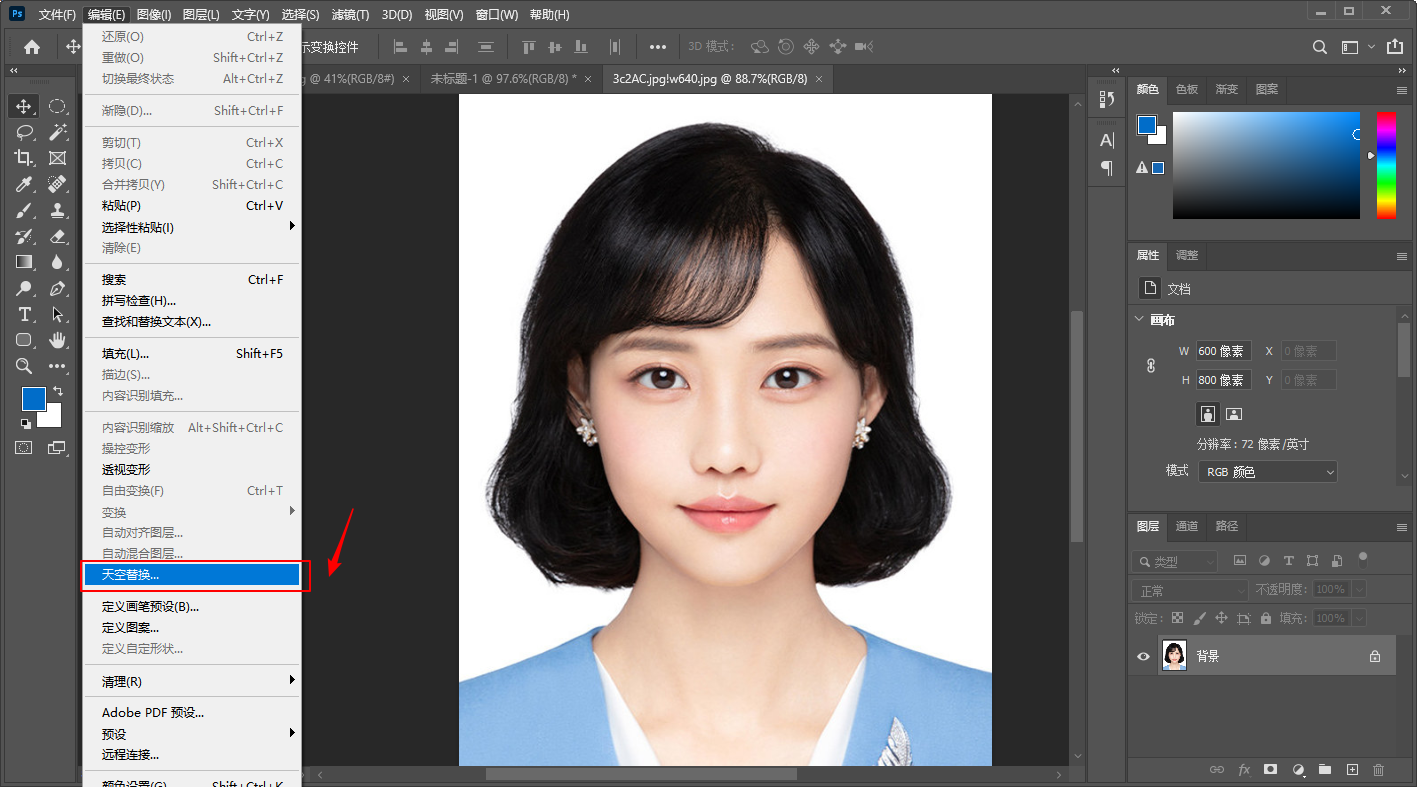Screen dimensions: 1417x787
Task: Select the Rounded Rectangle shape tool
Action: [x=24, y=340]
